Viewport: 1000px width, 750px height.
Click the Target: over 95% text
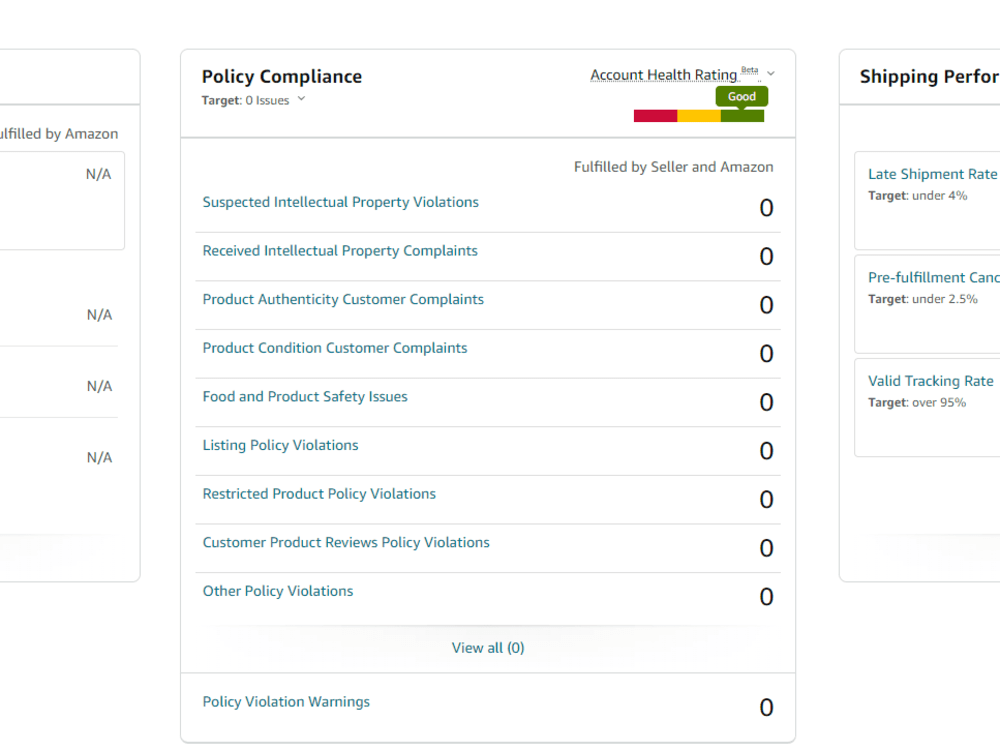pos(917,402)
